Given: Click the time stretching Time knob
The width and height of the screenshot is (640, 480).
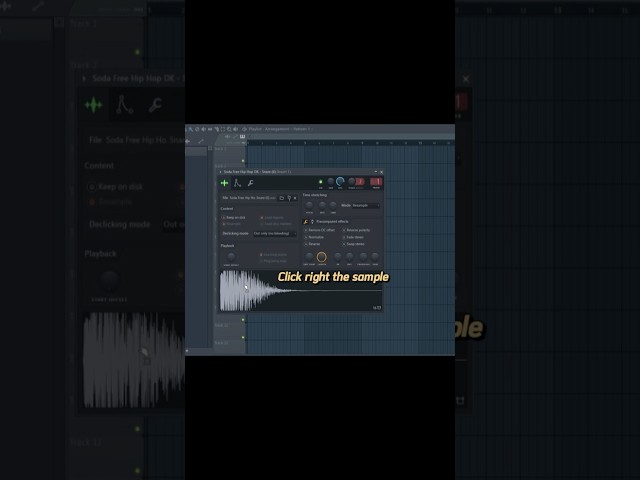Looking at the screenshot, I should tap(333, 205).
